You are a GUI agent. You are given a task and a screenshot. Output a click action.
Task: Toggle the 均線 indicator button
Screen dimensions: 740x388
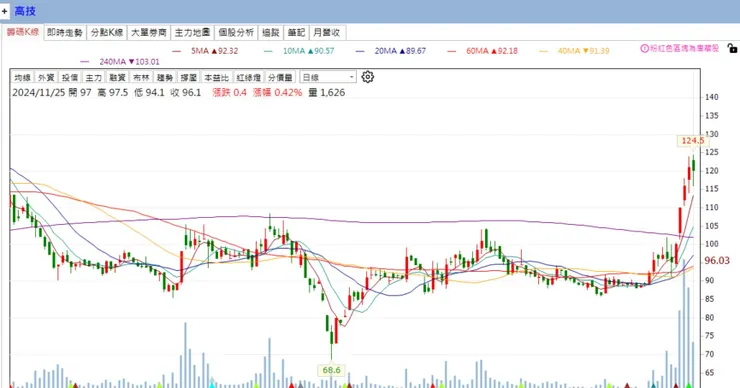click(x=22, y=77)
